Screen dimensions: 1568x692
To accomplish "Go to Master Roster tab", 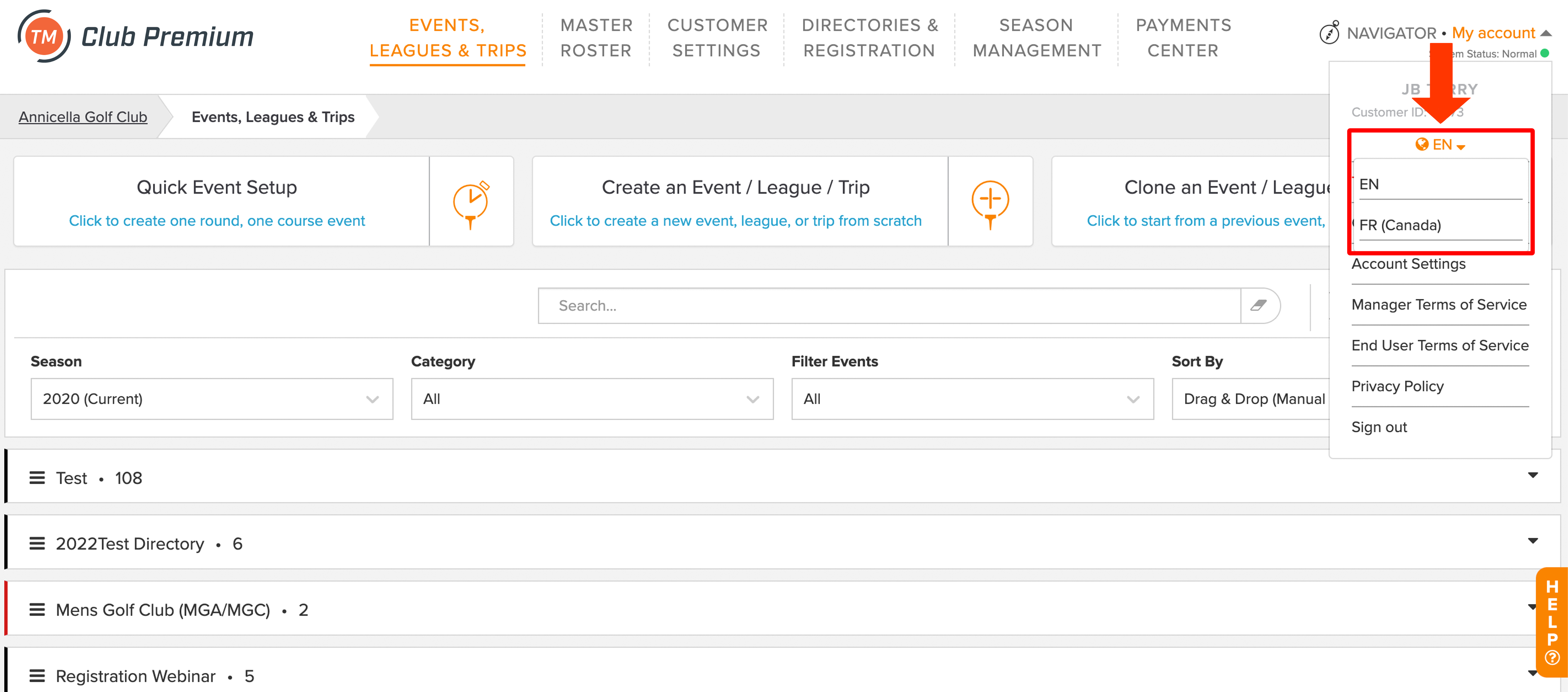I will 597,38.
